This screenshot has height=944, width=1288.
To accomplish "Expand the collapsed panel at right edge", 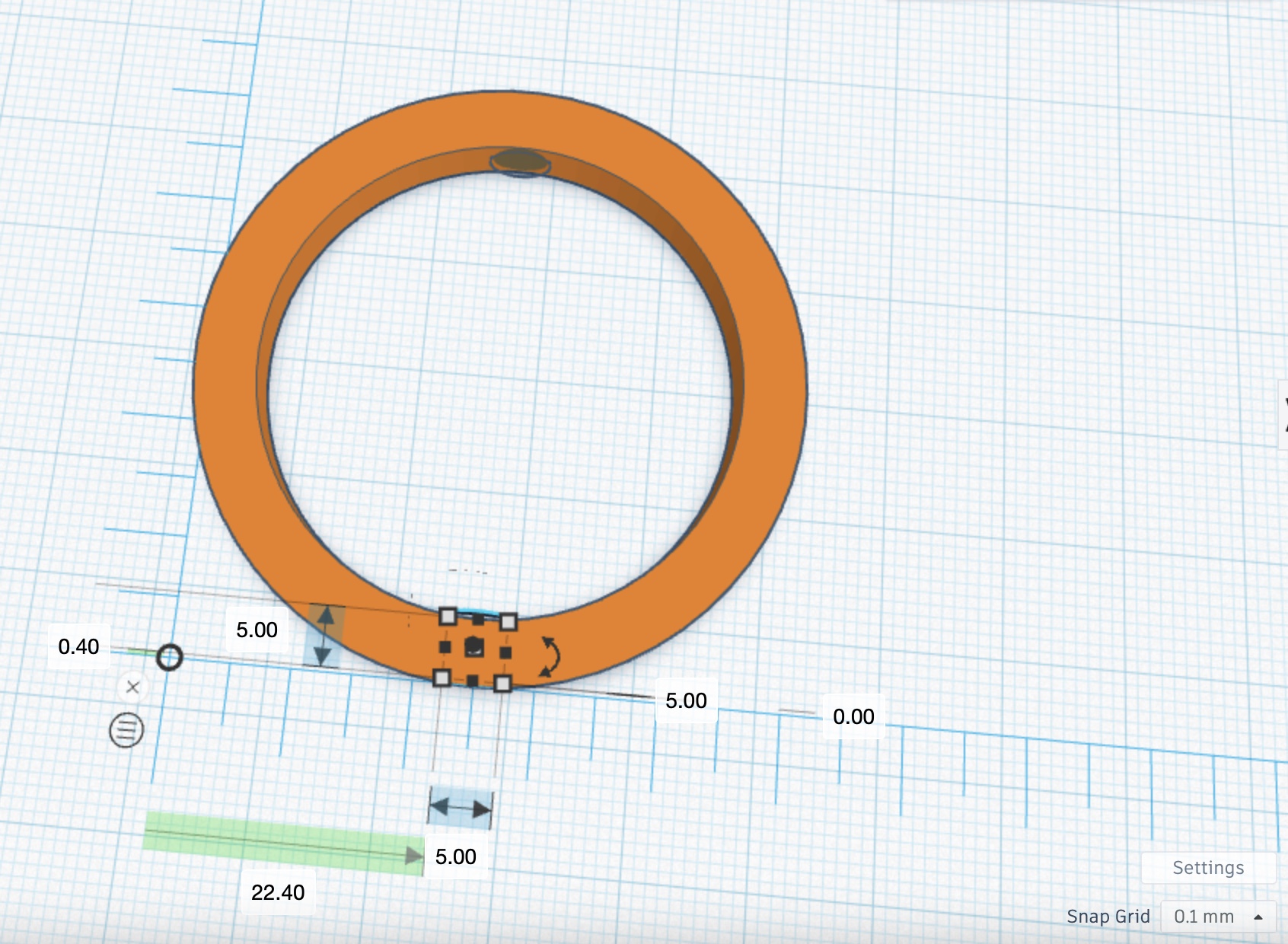I will coord(1283,416).
